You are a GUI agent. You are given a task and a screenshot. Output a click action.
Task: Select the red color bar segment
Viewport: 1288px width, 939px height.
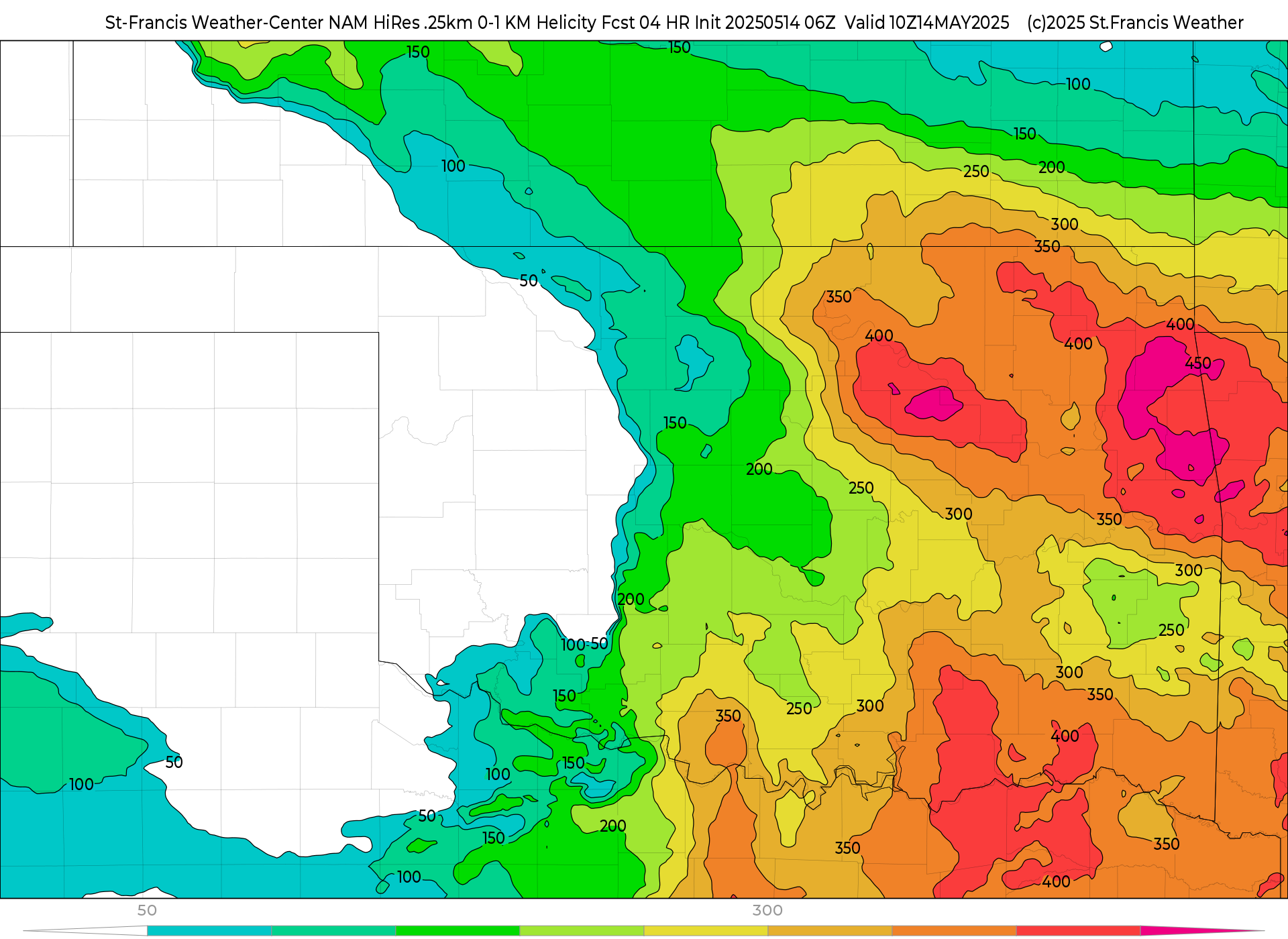(x=1078, y=931)
